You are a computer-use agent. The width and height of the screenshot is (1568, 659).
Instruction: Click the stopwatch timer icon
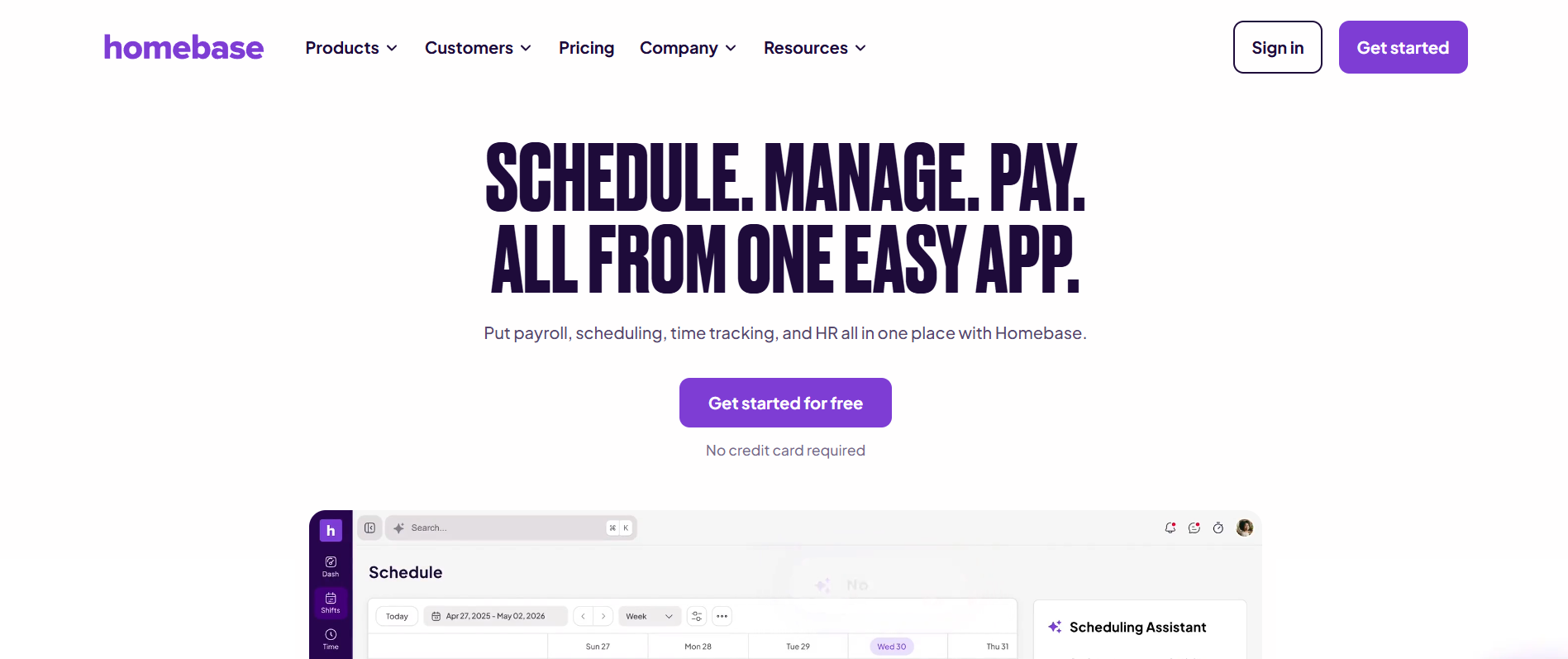(1218, 528)
